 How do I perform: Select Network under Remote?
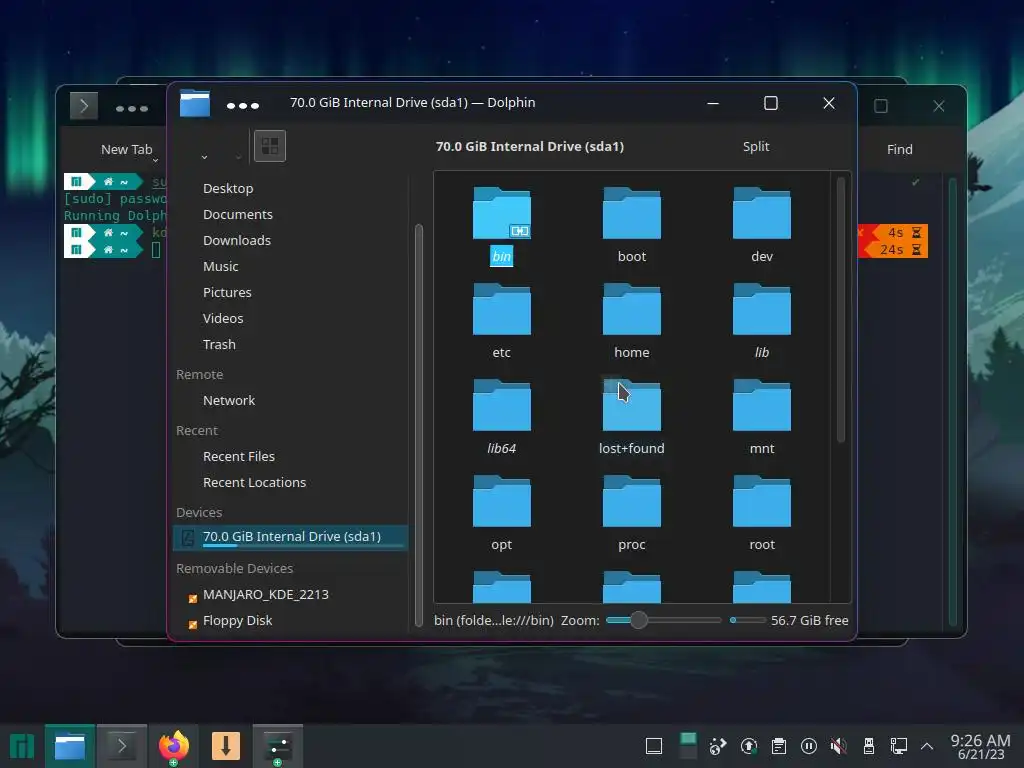[229, 400]
